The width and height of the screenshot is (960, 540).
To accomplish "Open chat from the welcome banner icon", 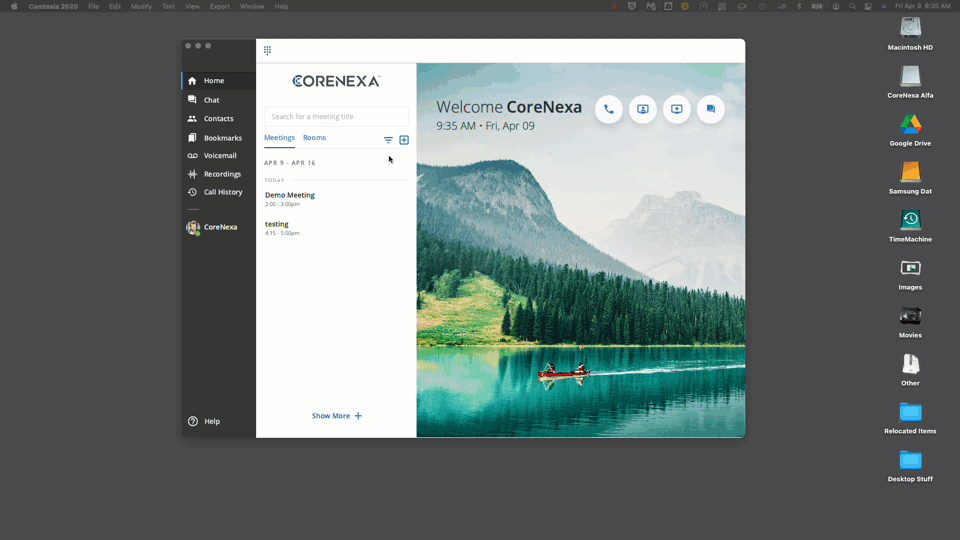I will click(x=710, y=110).
